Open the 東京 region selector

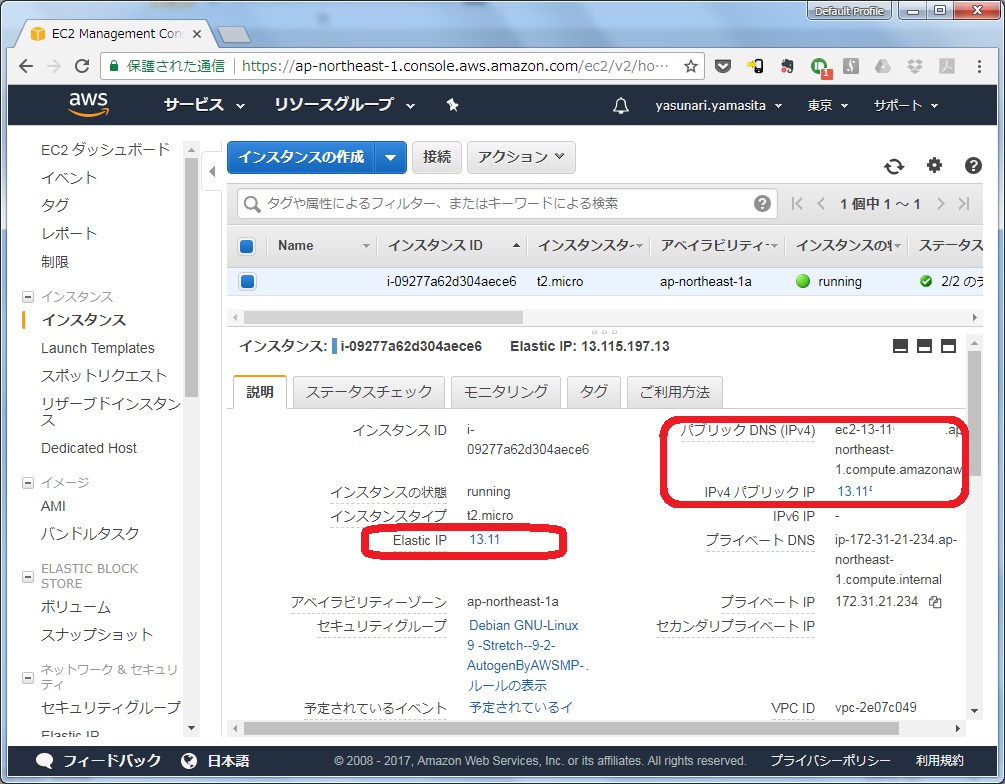[x=827, y=106]
